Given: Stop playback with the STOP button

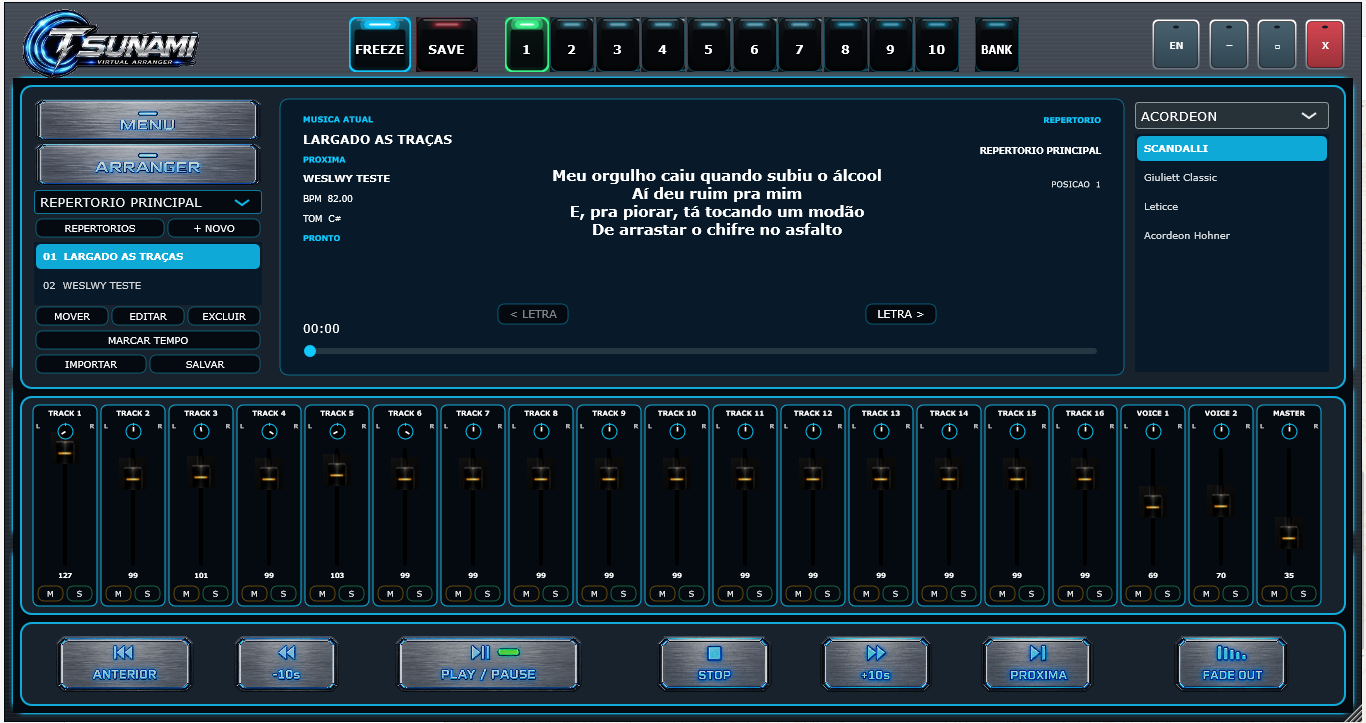Looking at the screenshot, I should click(714, 664).
